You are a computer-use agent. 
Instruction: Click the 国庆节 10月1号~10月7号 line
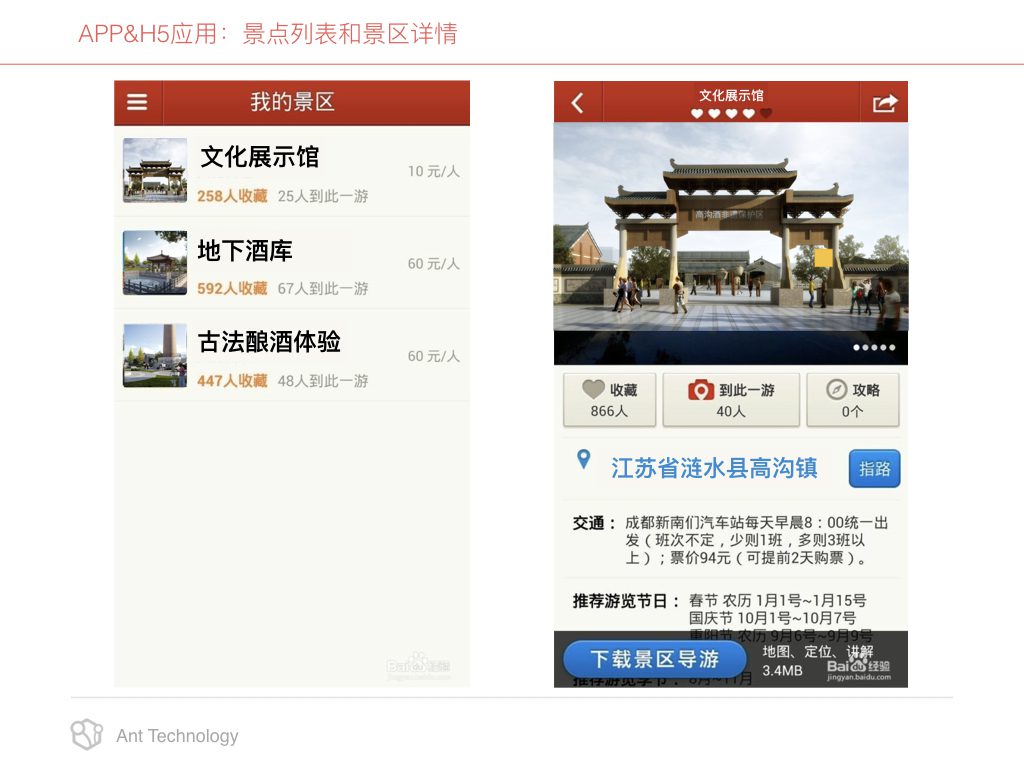point(772,618)
